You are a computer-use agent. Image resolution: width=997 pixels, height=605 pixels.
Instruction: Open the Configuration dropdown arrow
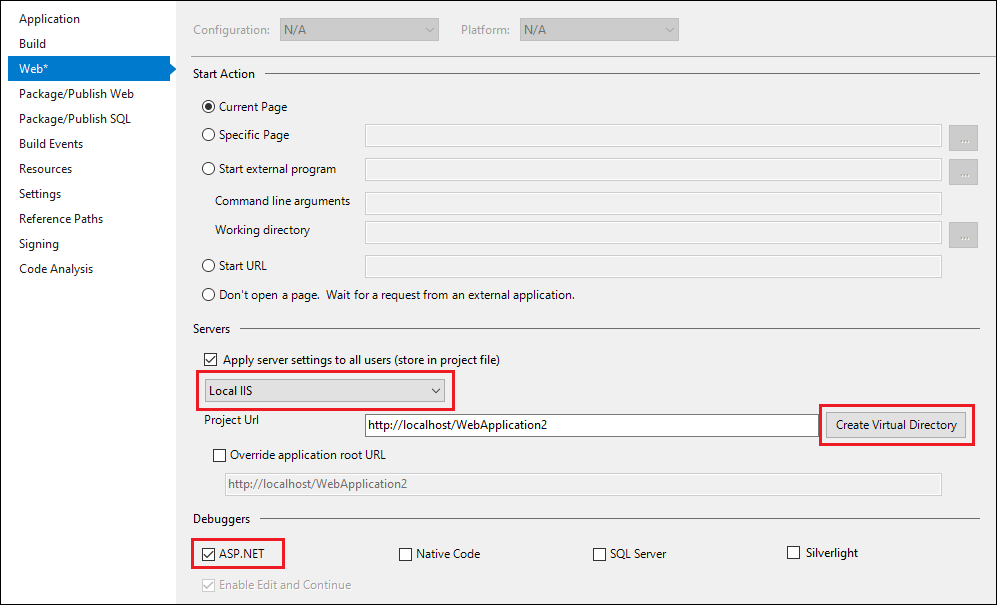coord(429,29)
